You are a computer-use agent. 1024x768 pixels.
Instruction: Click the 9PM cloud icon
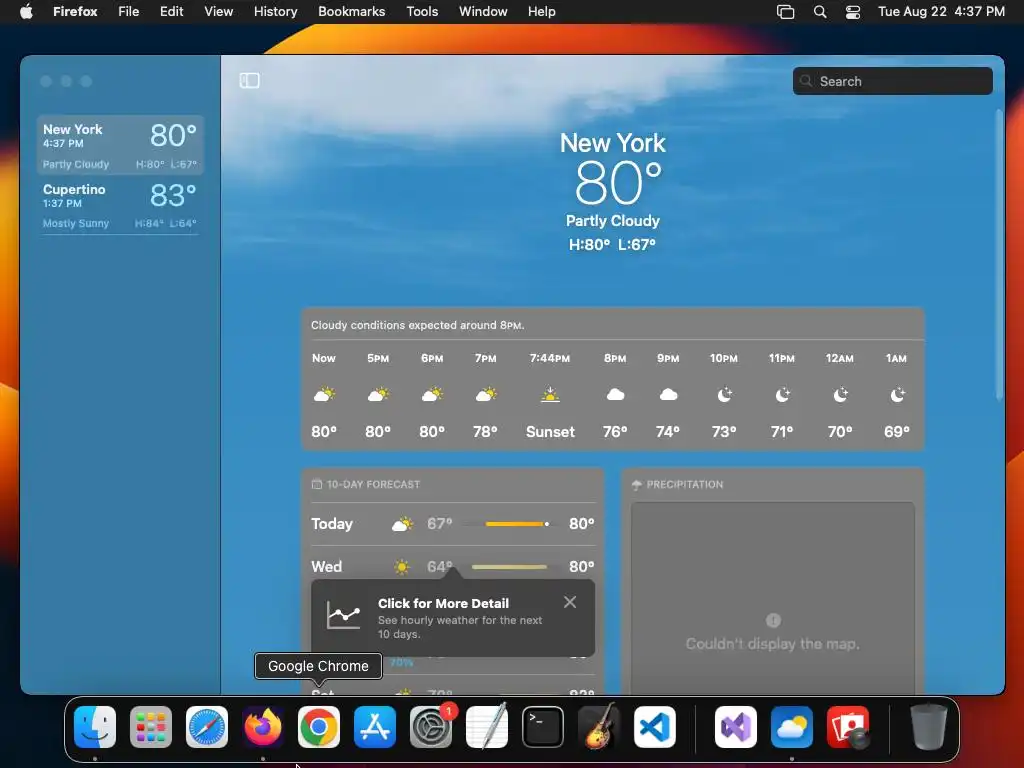[668, 394]
